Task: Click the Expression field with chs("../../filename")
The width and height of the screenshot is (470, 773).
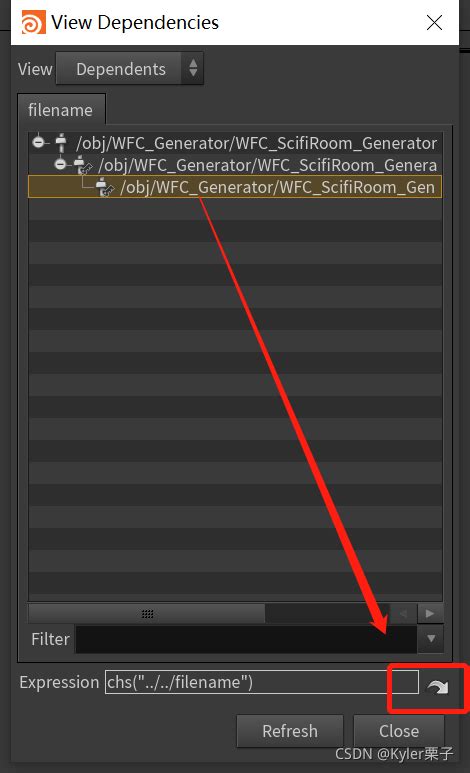Action: click(262, 682)
